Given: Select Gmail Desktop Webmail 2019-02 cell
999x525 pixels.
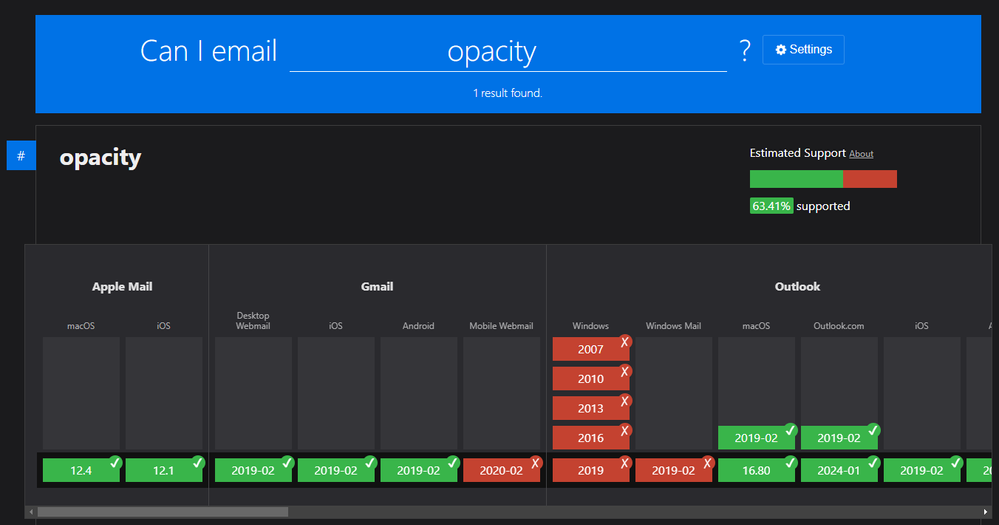Looking at the screenshot, I should 253,470.
